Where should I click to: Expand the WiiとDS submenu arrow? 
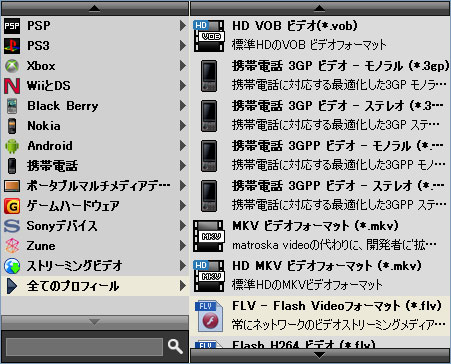pyautogui.click(x=182, y=86)
